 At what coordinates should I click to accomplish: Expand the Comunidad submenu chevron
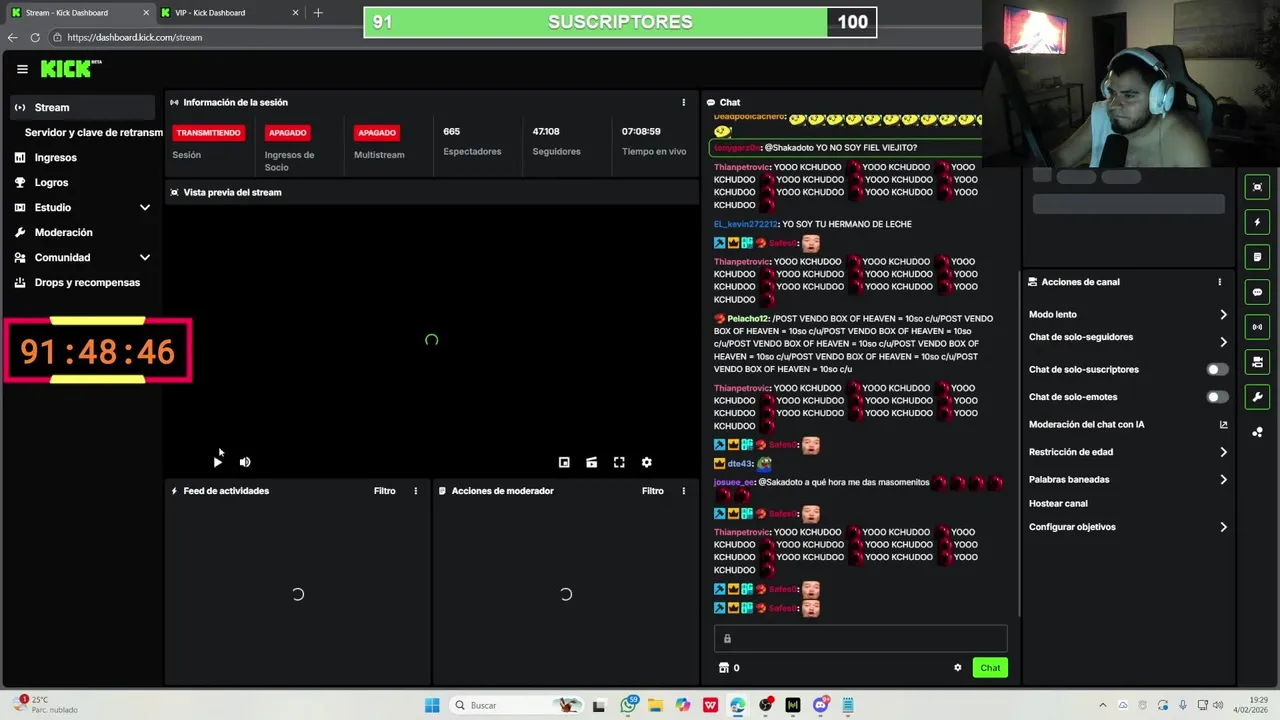(145, 257)
